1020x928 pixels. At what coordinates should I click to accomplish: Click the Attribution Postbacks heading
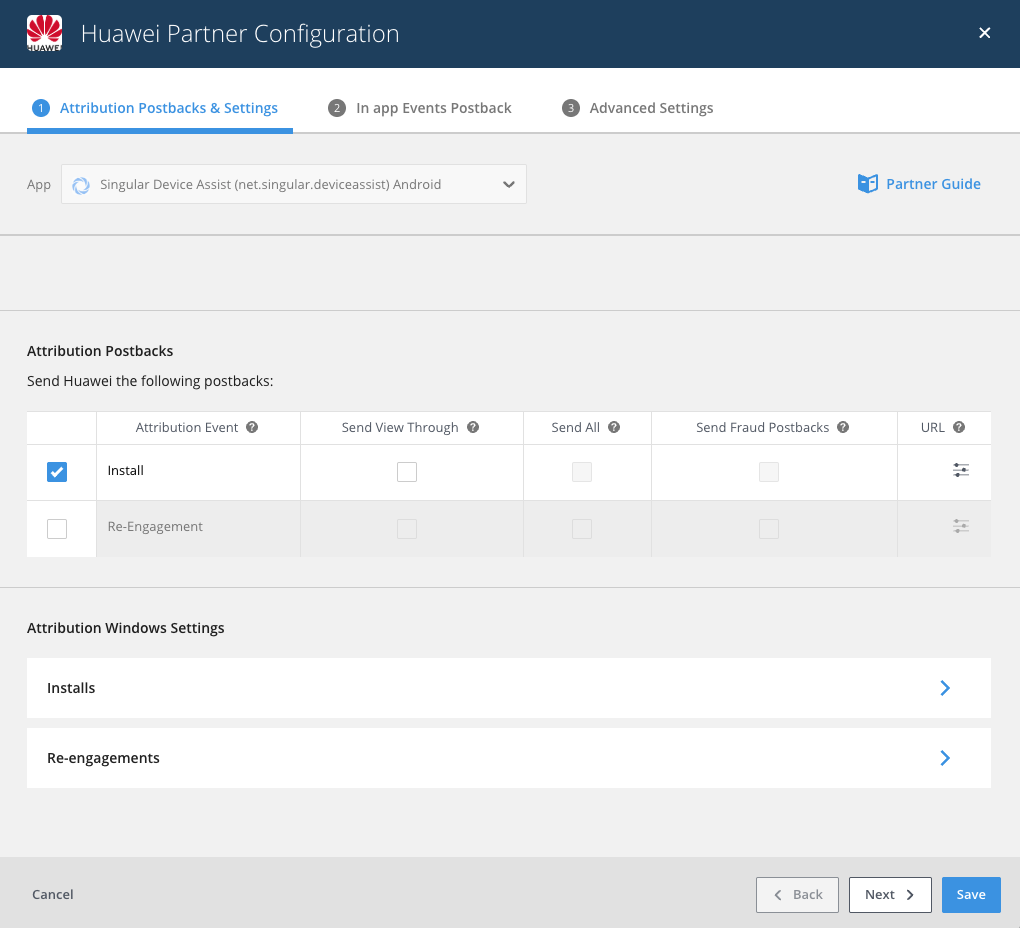(100, 351)
